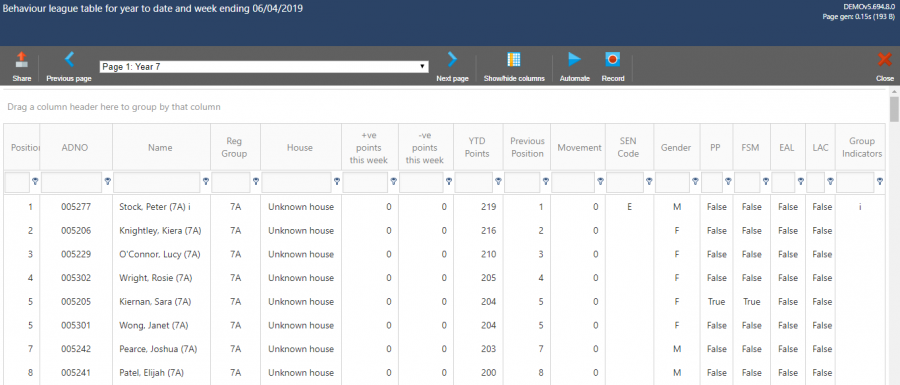
Task: Sort by Reg Group column header
Action: point(235,147)
